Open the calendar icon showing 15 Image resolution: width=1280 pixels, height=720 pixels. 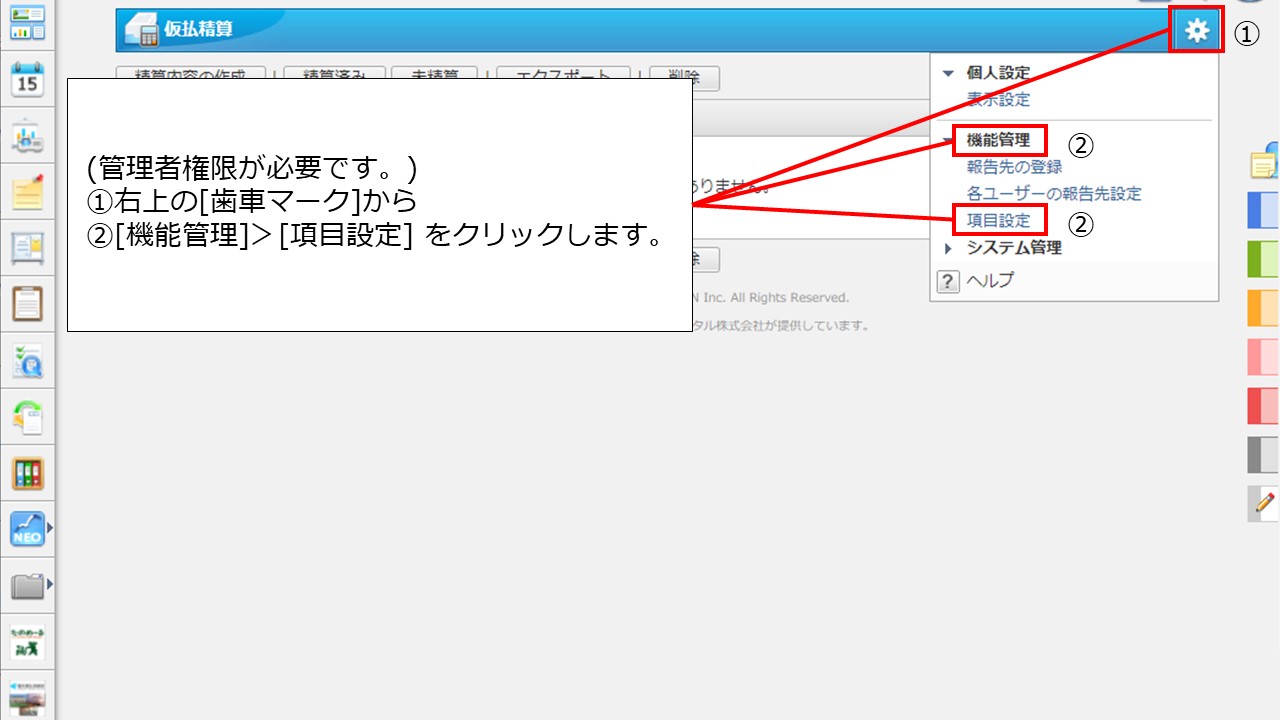click(28, 78)
